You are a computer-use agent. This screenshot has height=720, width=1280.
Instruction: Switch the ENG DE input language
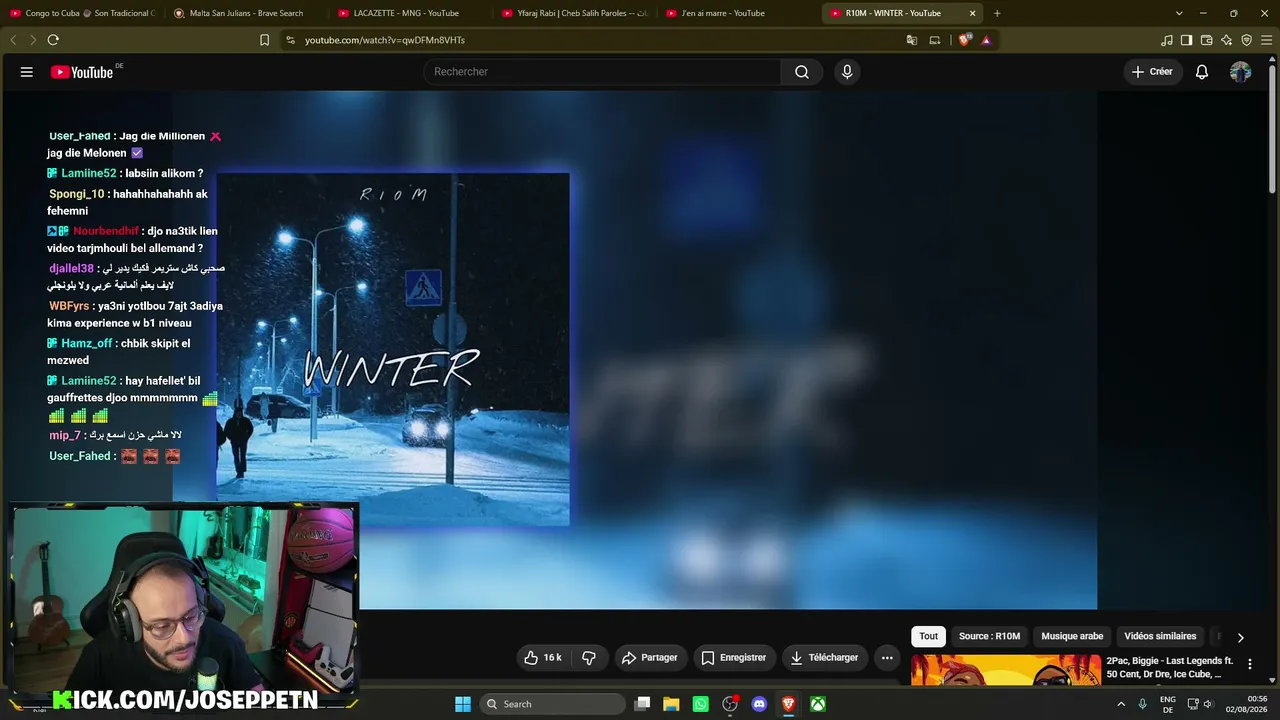[1167, 704]
